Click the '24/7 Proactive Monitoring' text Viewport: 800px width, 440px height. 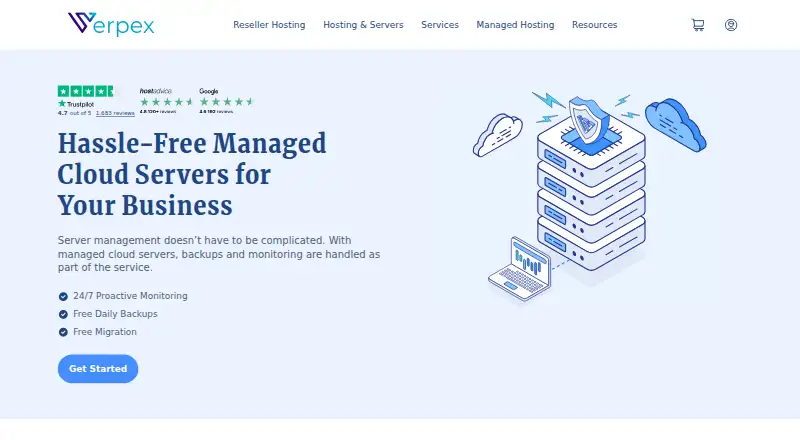pos(130,296)
